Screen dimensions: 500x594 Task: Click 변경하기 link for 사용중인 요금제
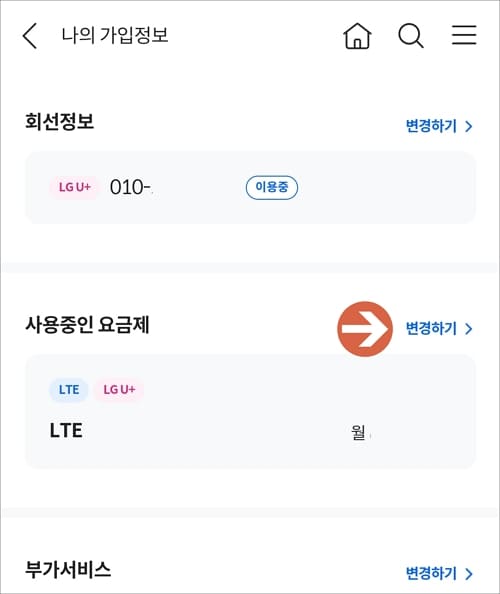[431, 328]
